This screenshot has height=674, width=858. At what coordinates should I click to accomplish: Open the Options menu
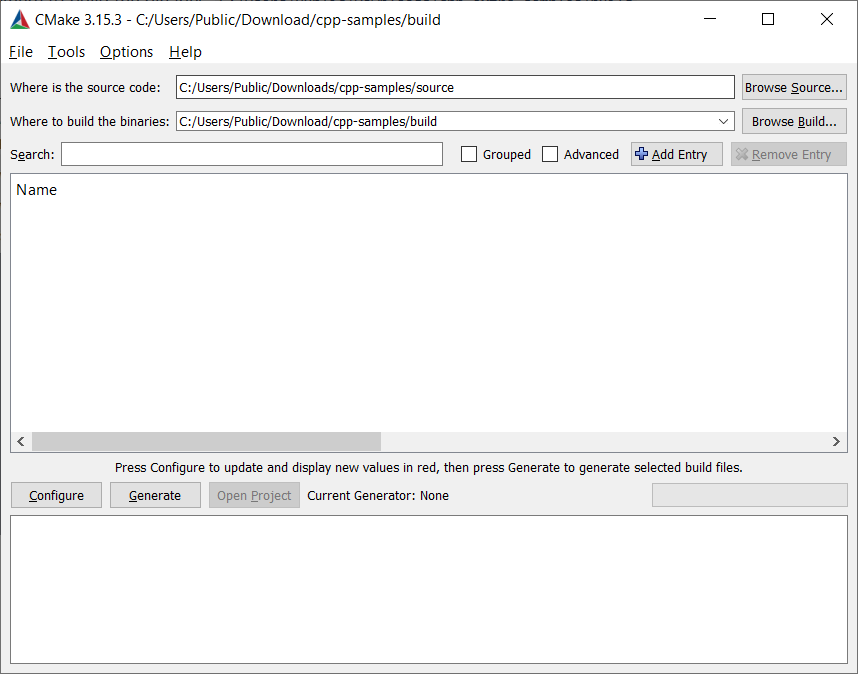coord(126,52)
